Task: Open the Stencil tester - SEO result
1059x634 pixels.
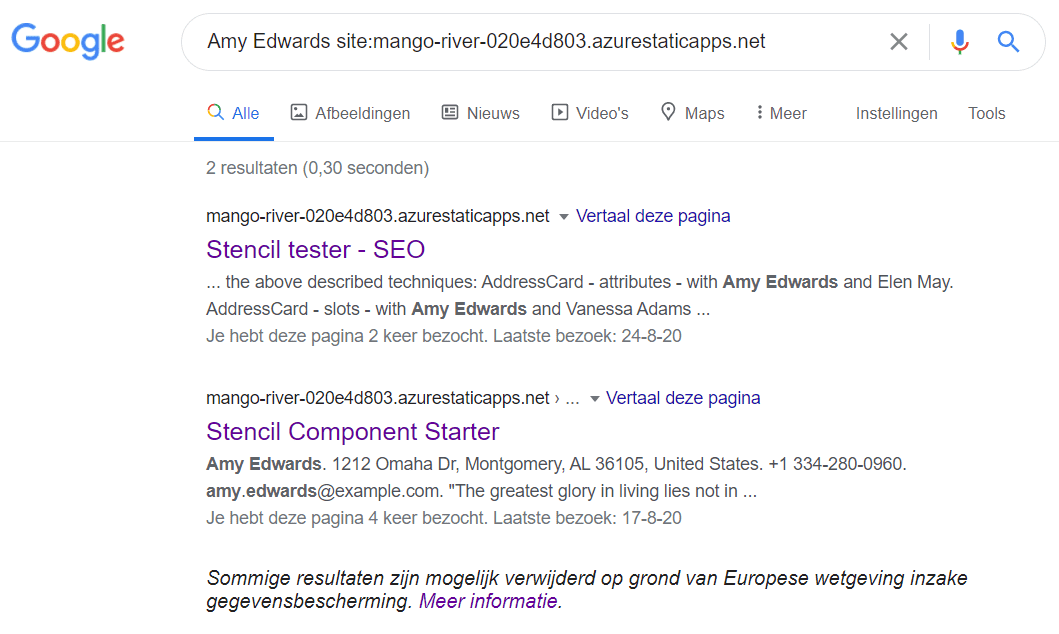Action: coord(315,249)
